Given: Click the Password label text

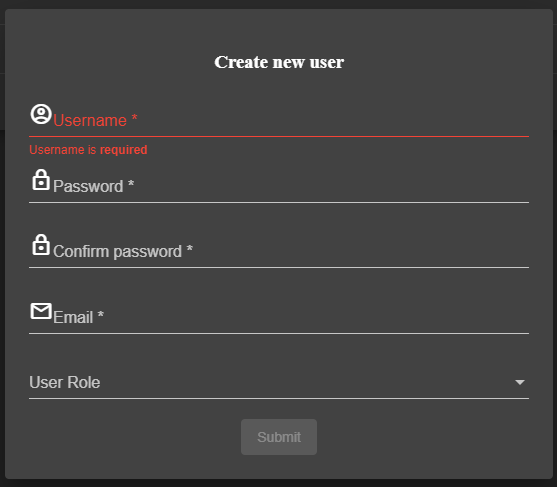Looking at the screenshot, I should pyautogui.click(x=88, y=186).
